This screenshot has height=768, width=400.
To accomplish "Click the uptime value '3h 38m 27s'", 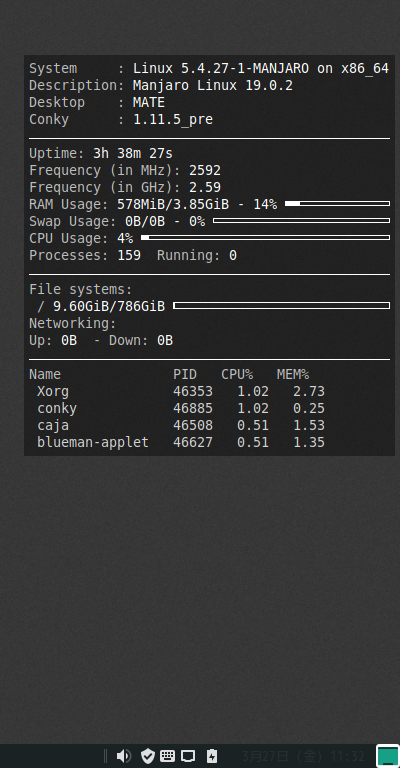I will tap(133, 154).
